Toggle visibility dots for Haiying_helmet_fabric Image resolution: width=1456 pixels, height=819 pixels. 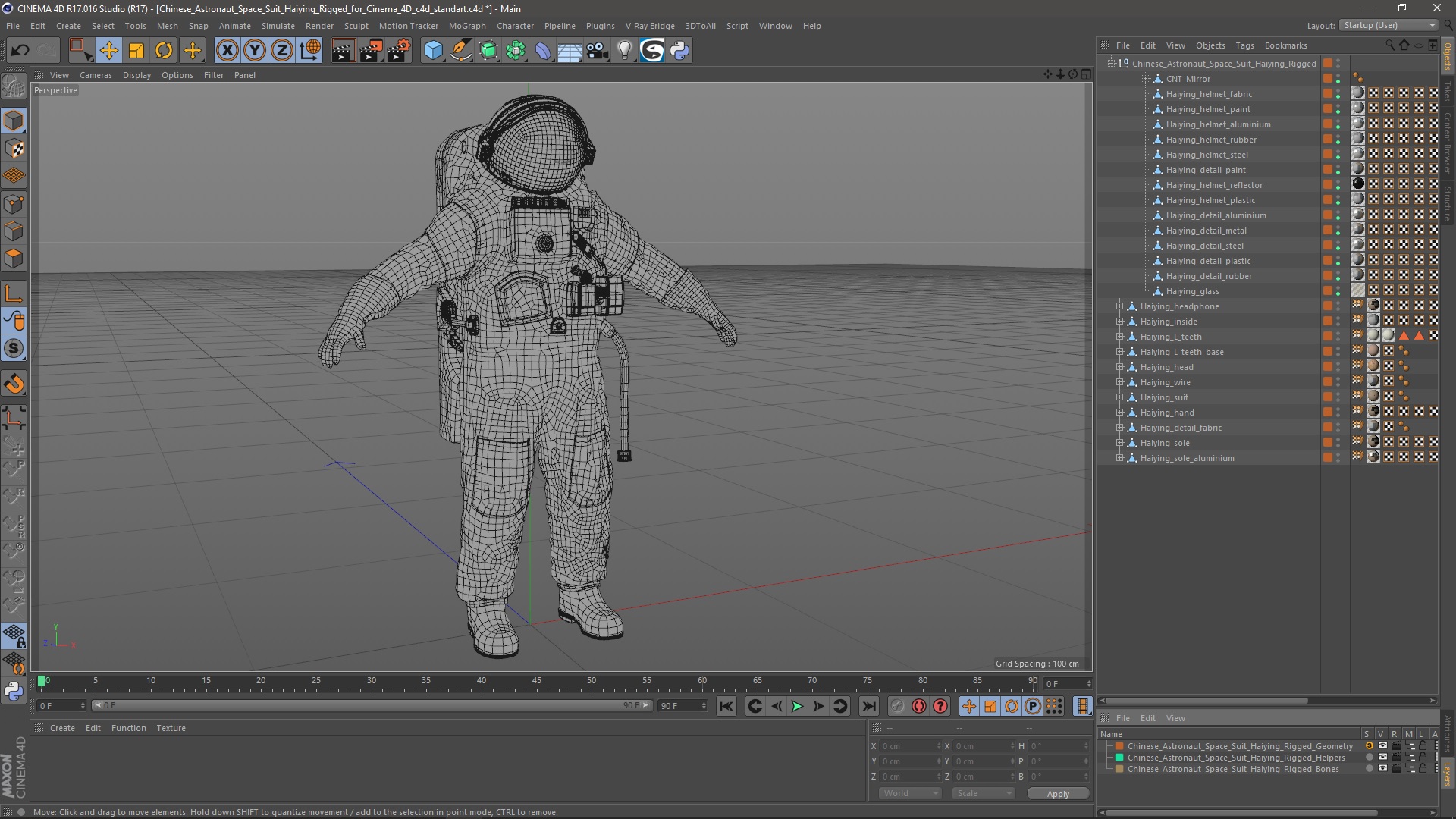1338,94
